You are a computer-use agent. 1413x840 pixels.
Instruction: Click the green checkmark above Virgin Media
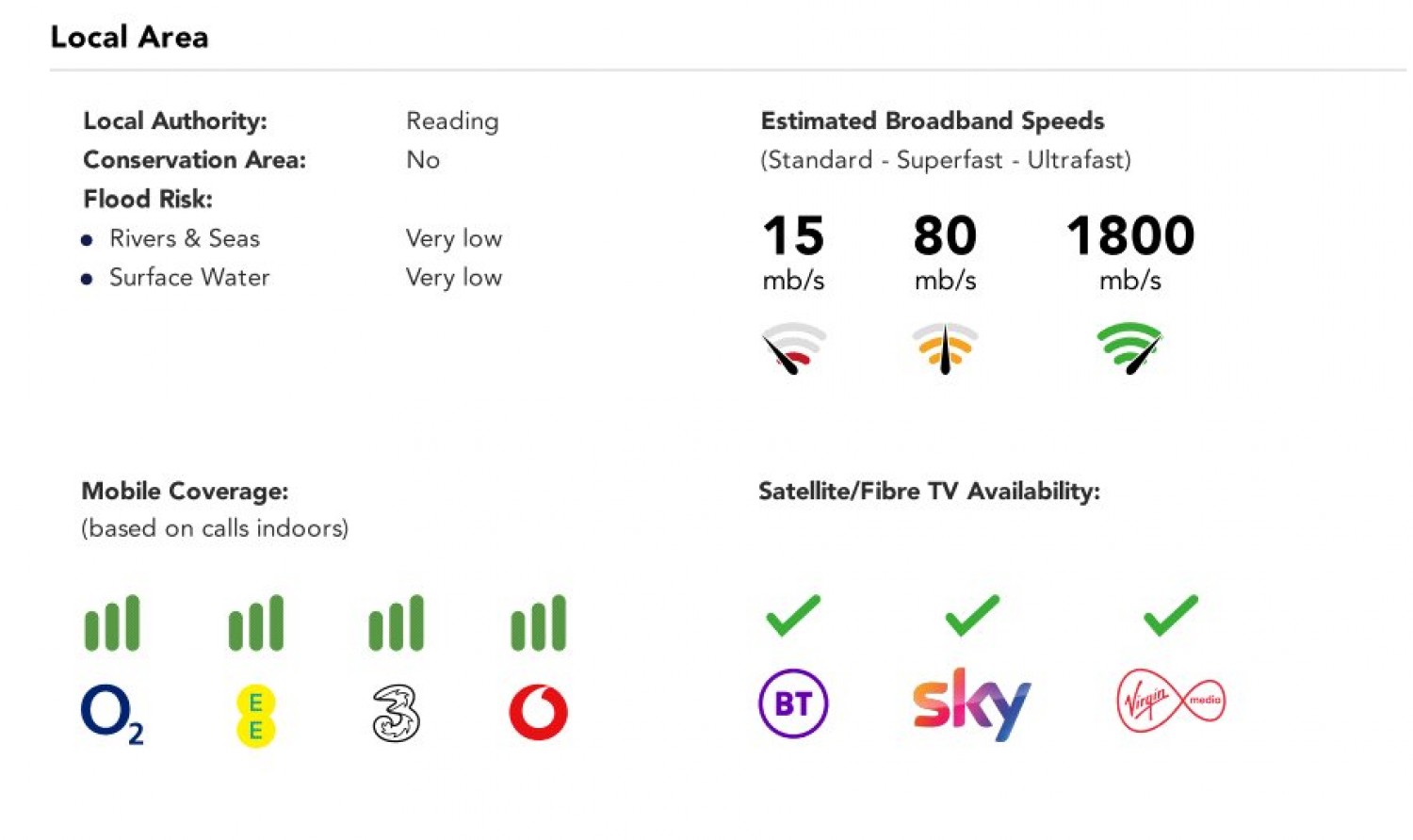point(1170,616)
